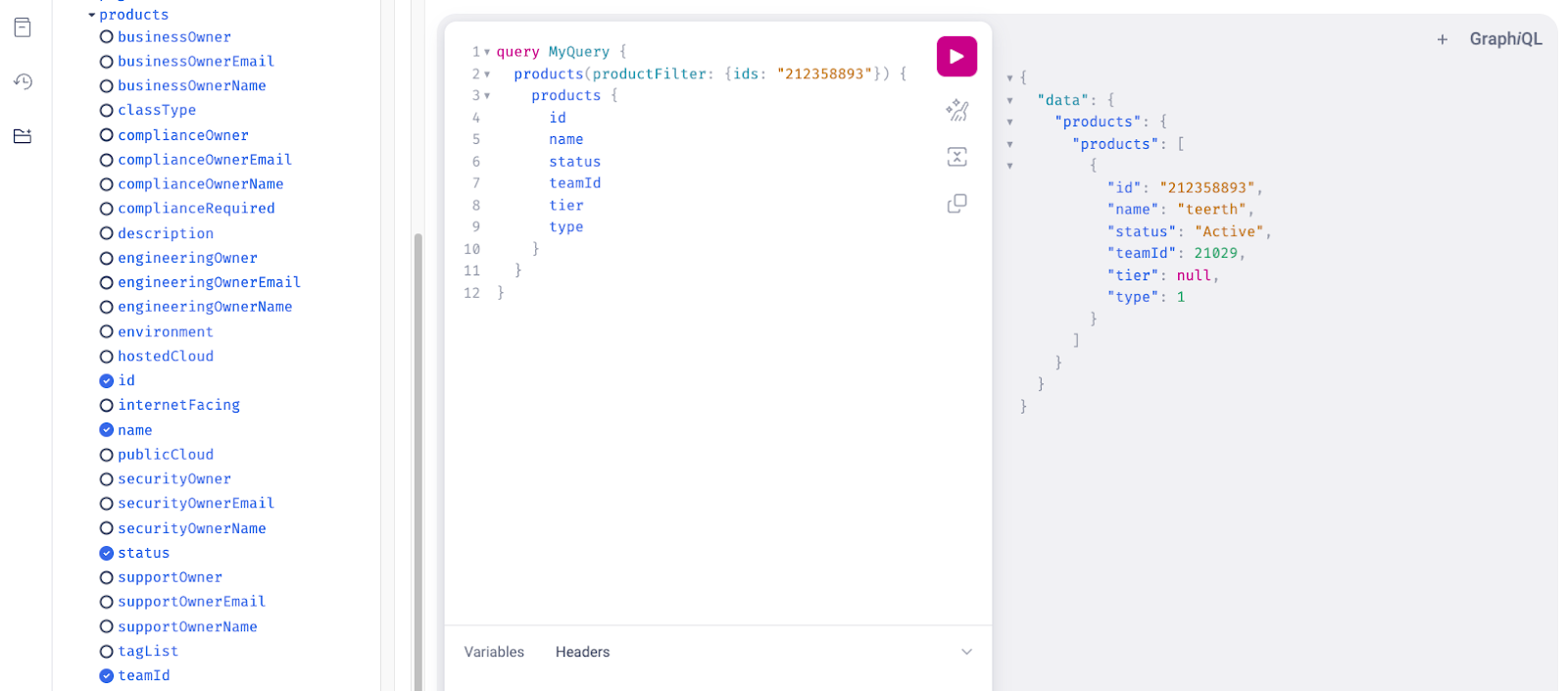The height and width of the screenshot is (691, 1568).
Task: Add a new tab with plus icon
Action: click(1442, 39)
